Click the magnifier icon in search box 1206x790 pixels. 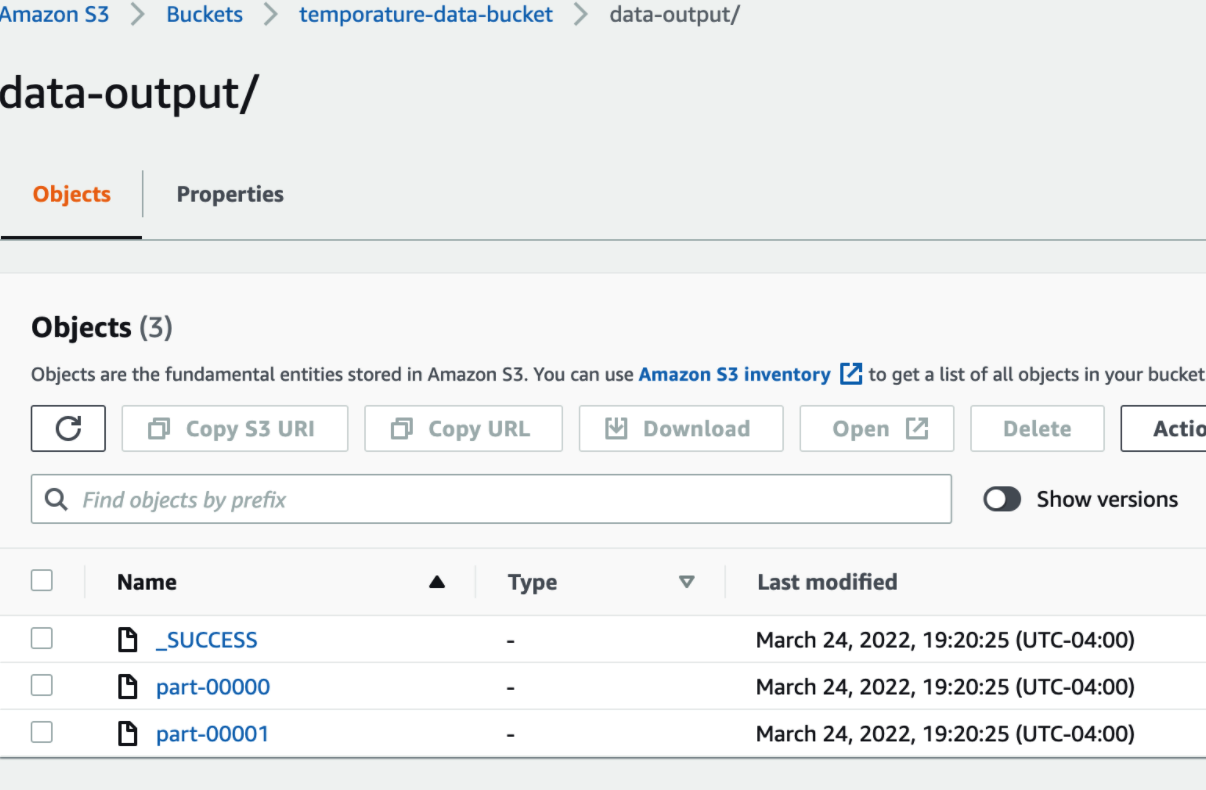(57, 499)
